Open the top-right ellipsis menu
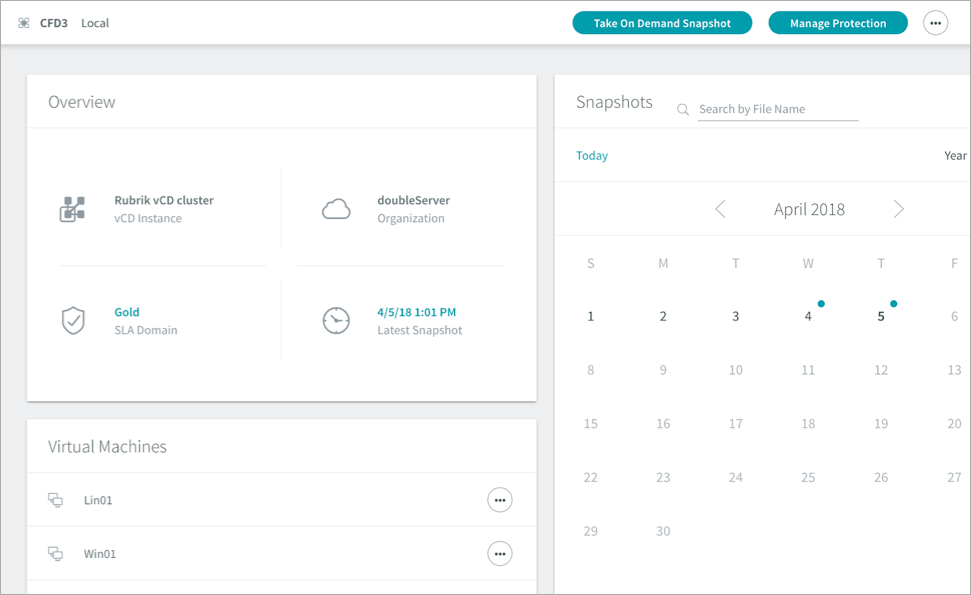 935,23
